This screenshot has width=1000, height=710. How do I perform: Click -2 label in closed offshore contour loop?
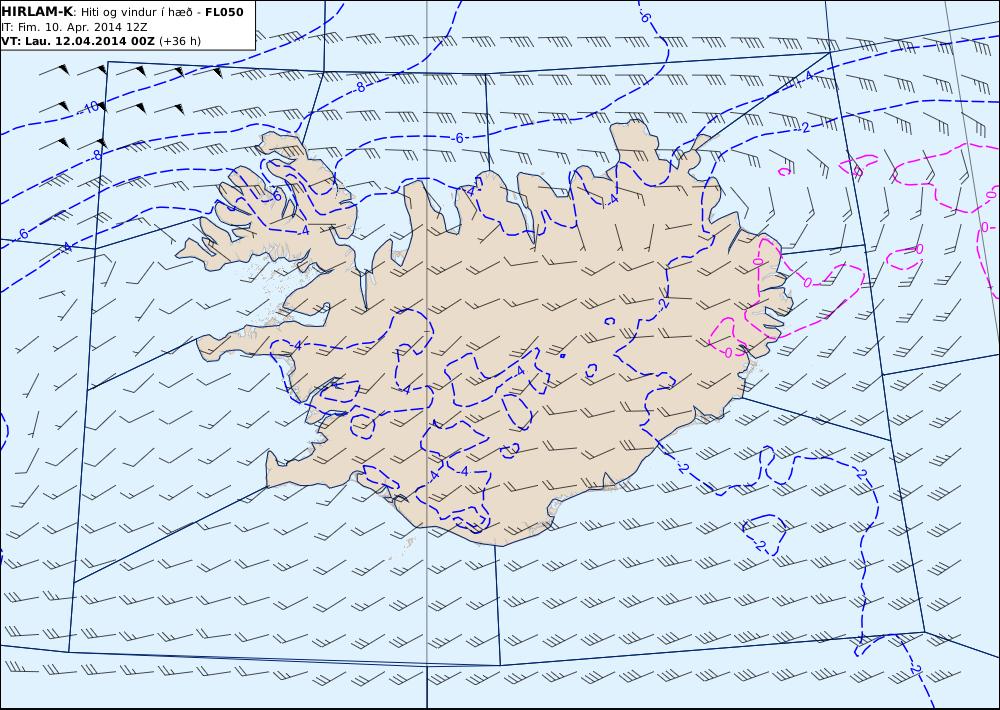tap(758, 545)
